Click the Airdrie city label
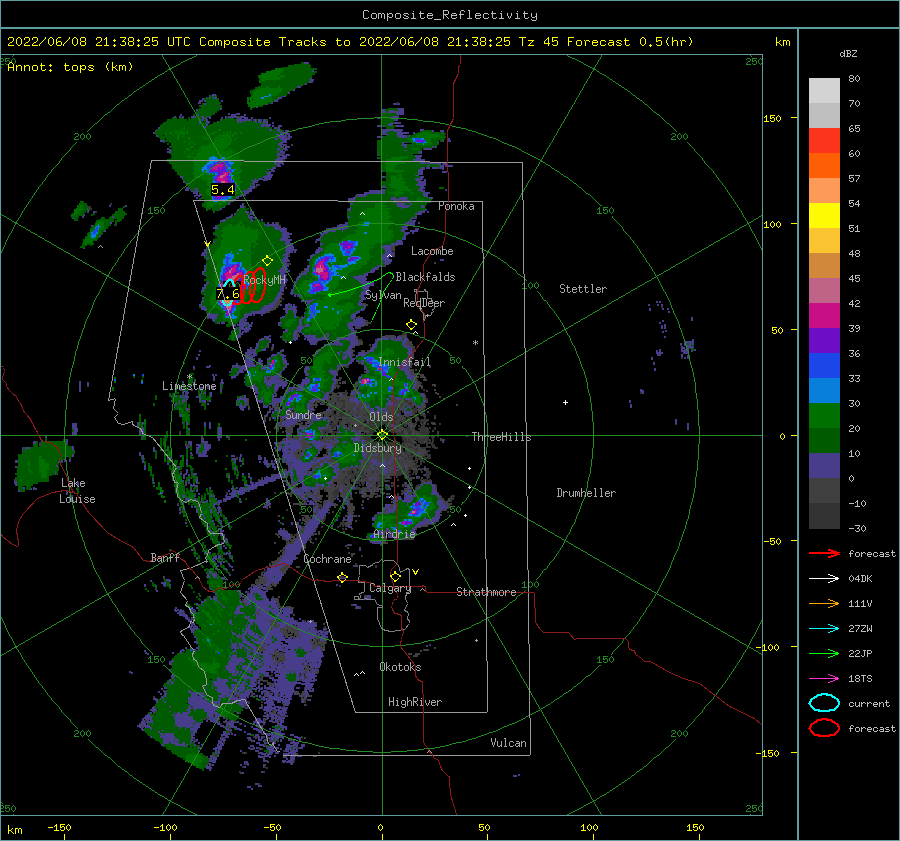 [x=394, y=534]
